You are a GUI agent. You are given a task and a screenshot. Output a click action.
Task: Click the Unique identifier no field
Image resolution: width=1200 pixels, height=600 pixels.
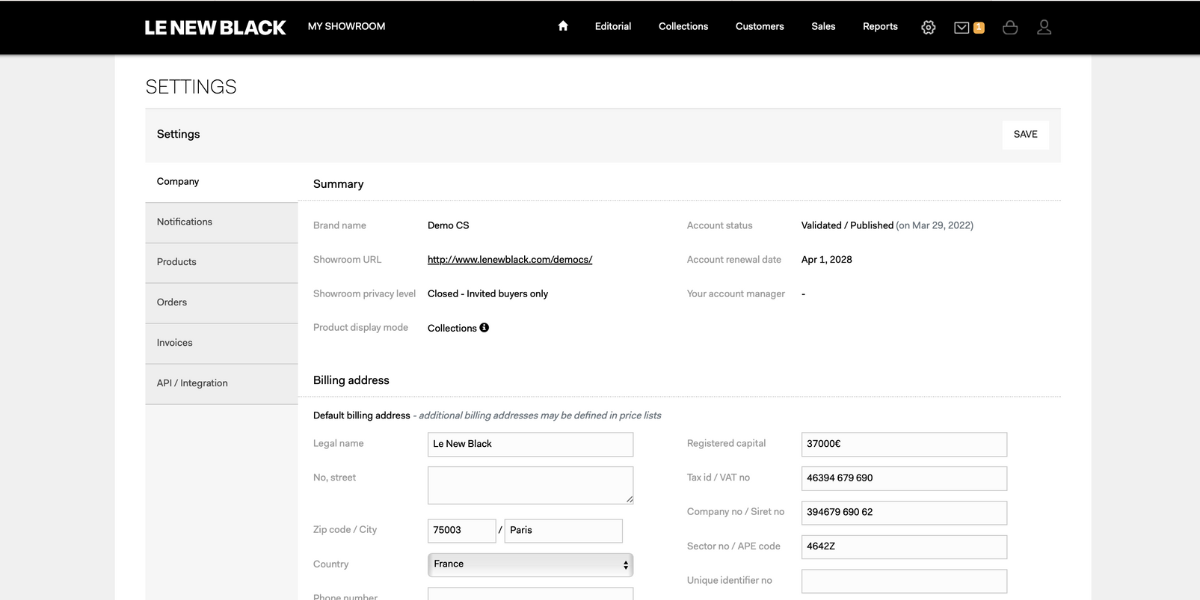pyautogui.click(x=904, y=581)
